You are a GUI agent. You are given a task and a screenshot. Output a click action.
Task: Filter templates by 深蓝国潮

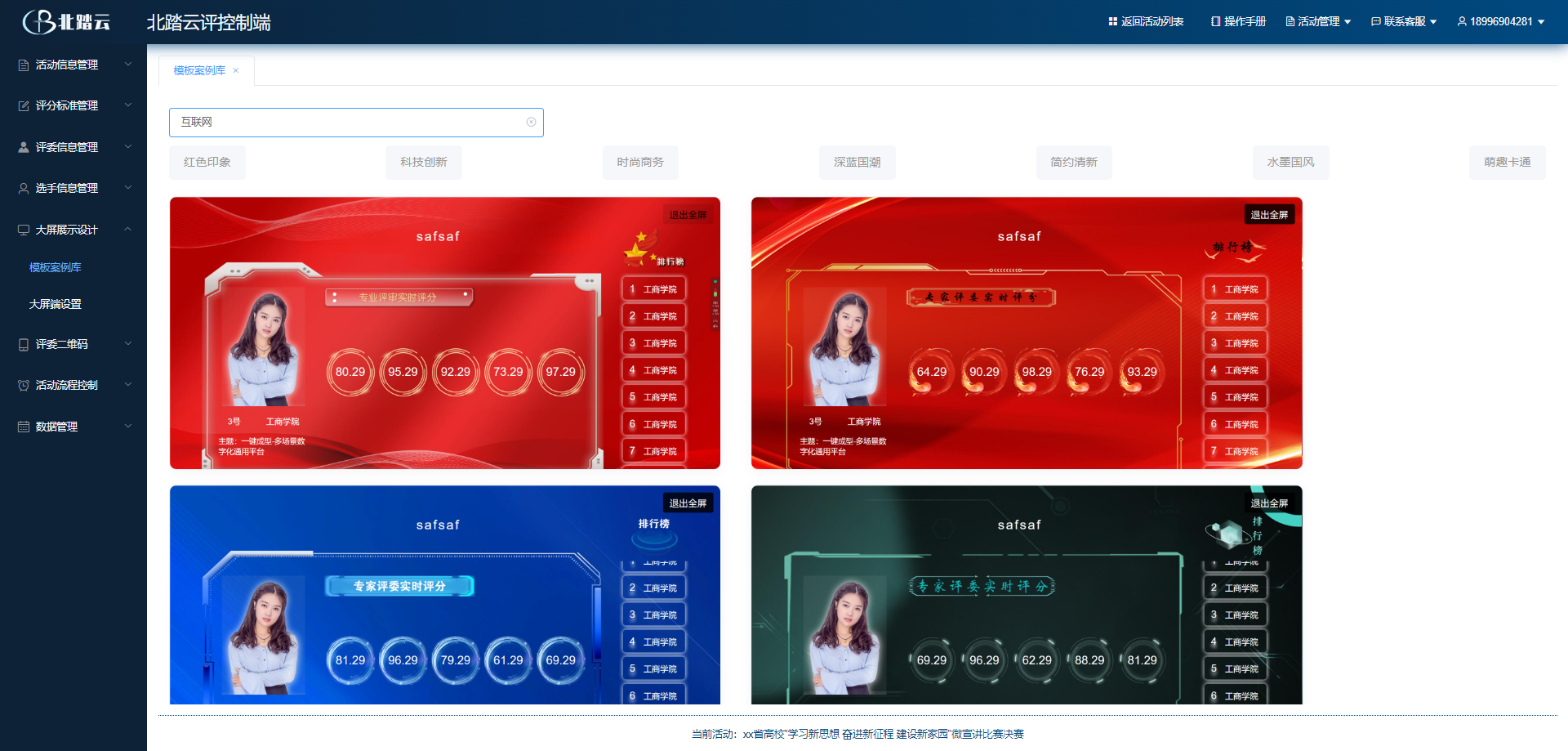tap(857, 163)
